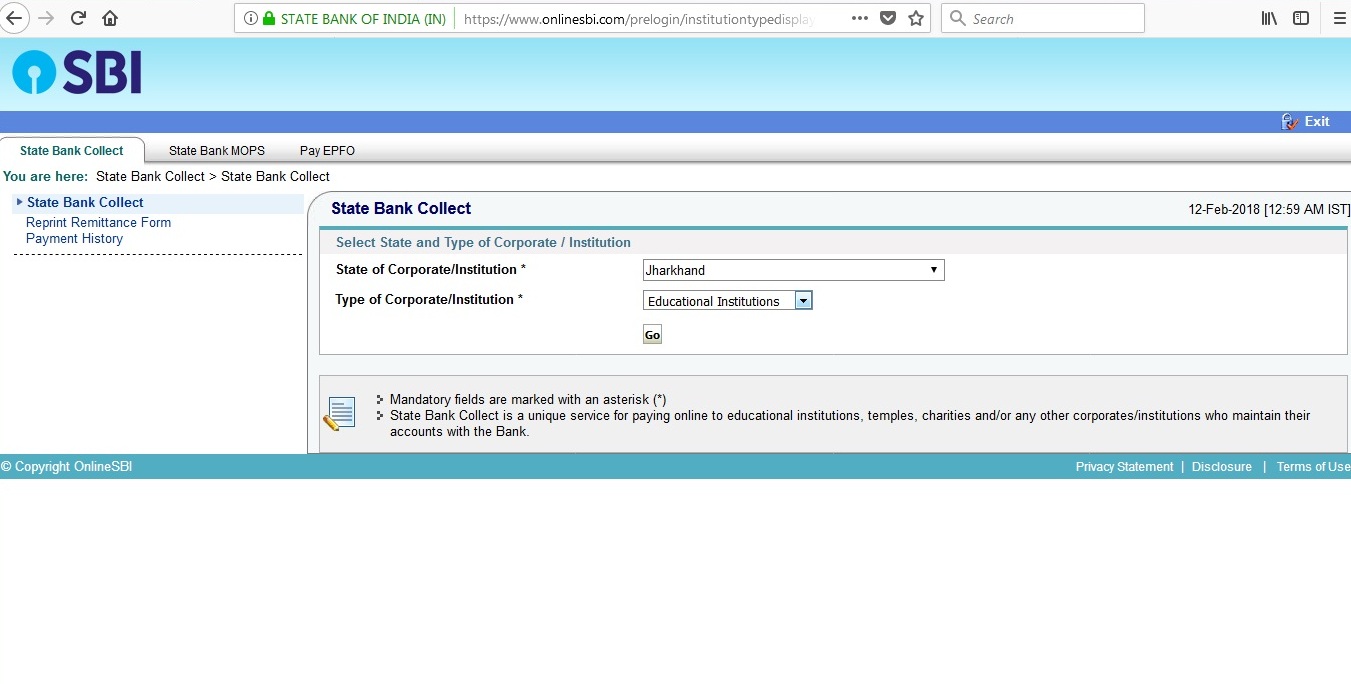Viewport: 1351px width, 684px height.
Task: Open the Terms of Use link
Action: [1313, 467]
